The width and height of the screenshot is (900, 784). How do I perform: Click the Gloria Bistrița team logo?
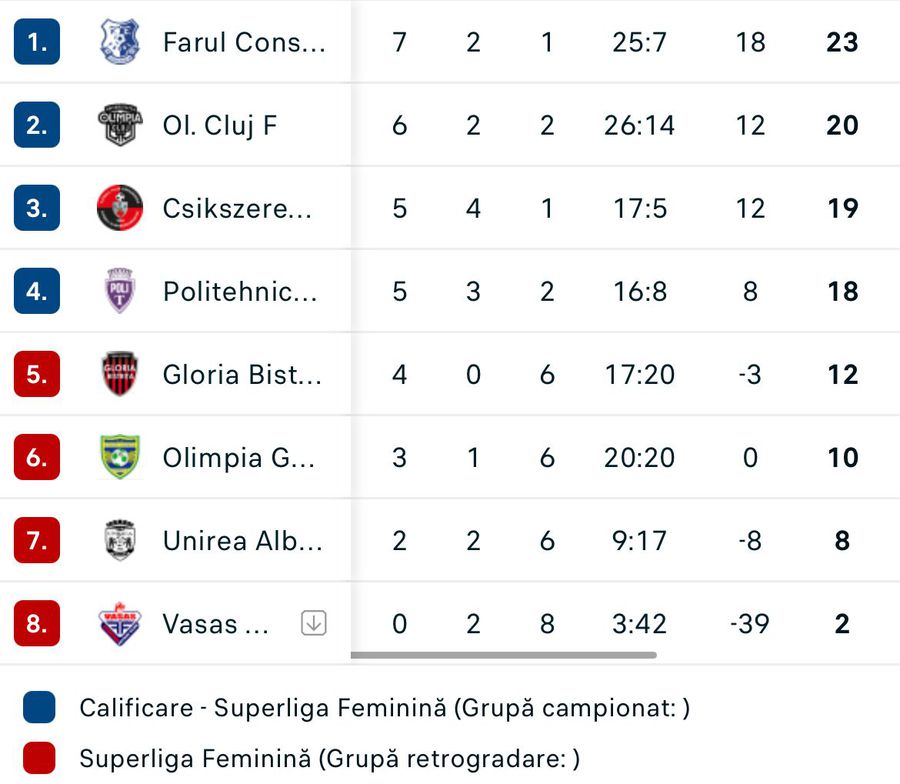(120, 374)
